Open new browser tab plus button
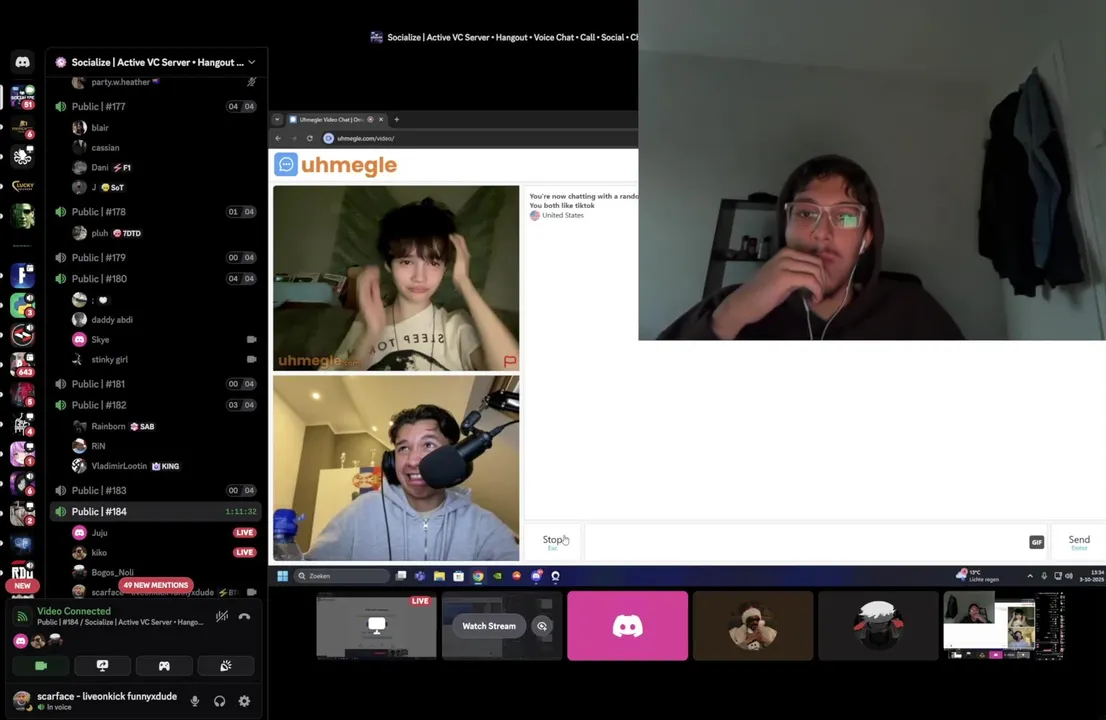1106x720 pixels. (396, 119)
